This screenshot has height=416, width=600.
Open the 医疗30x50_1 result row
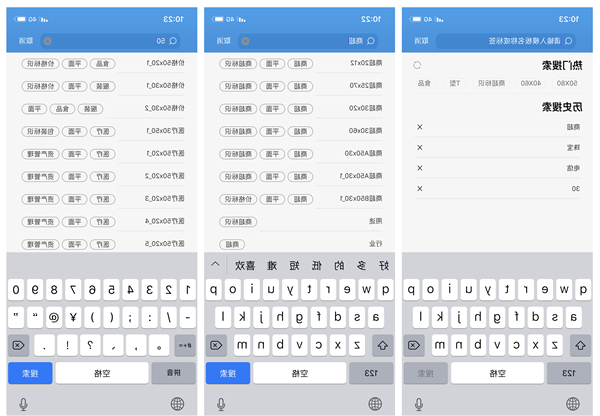coord(102,131)
